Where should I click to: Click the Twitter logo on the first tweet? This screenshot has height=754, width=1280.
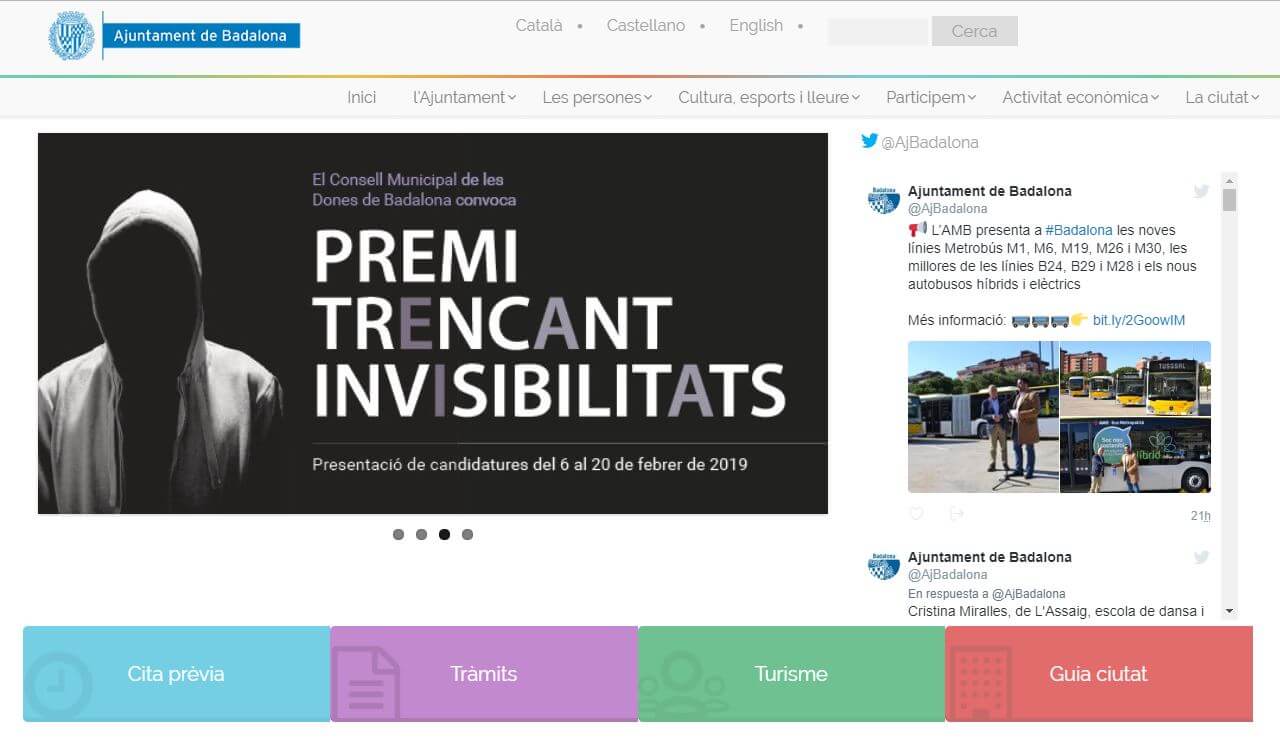click(x=1201, y=191)
